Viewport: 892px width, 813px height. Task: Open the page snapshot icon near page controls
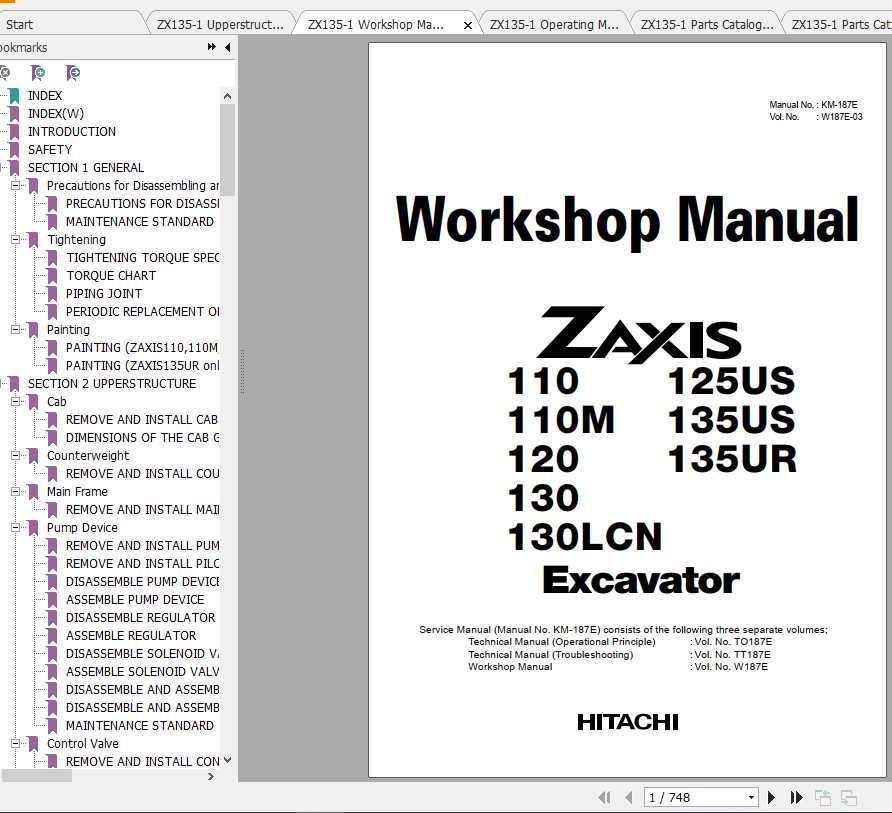click(x=823, y=797)
